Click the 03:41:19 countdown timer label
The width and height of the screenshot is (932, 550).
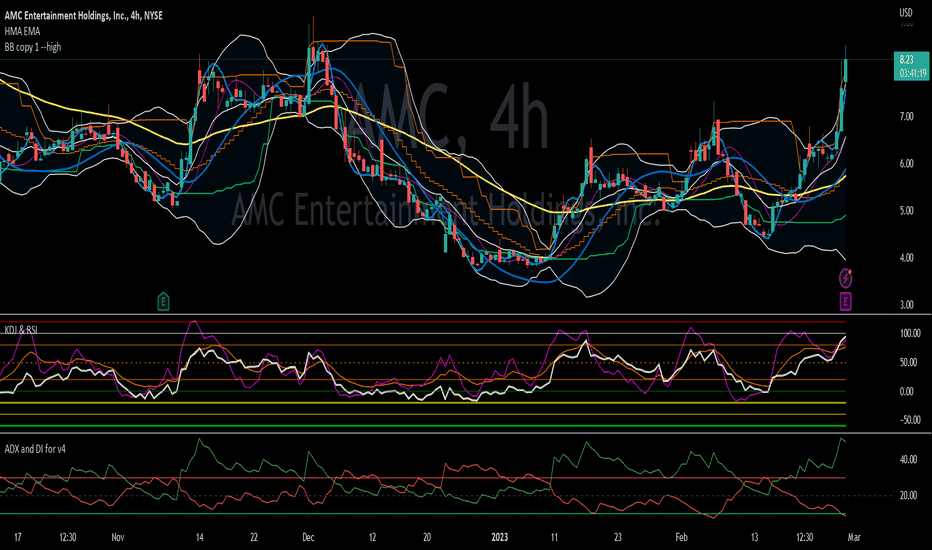coord(912,74)
